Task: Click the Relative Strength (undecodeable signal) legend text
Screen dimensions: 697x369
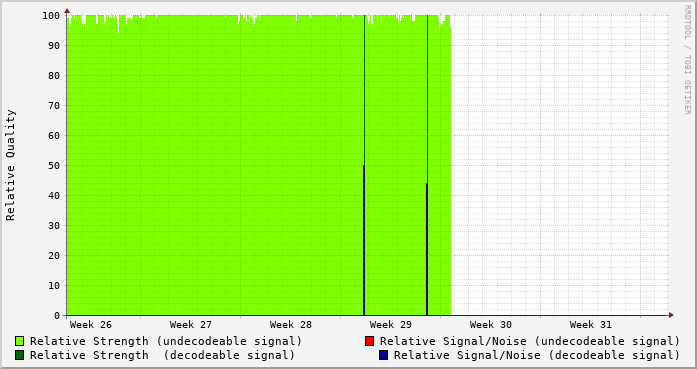Action: (x=166, y=341)
